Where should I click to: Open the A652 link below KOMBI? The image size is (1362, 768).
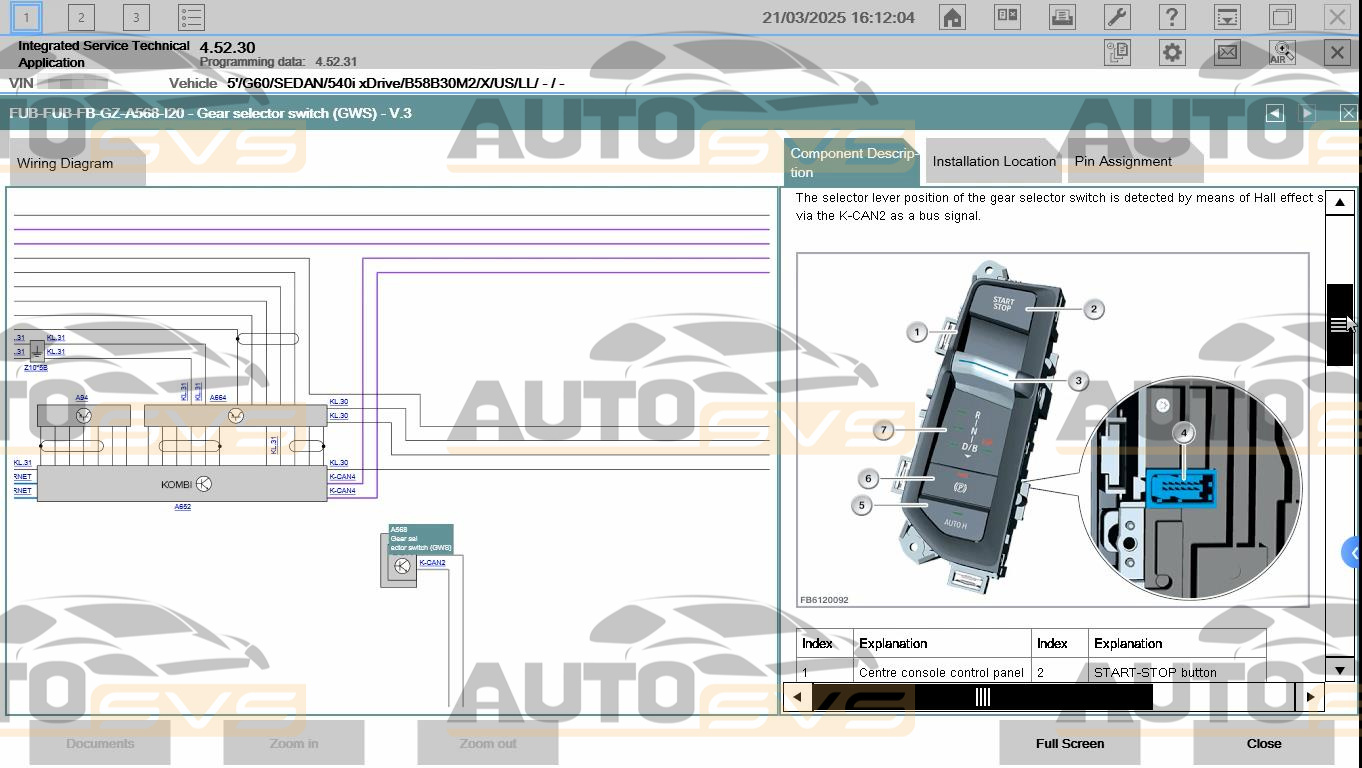click(x=182, y=507)
